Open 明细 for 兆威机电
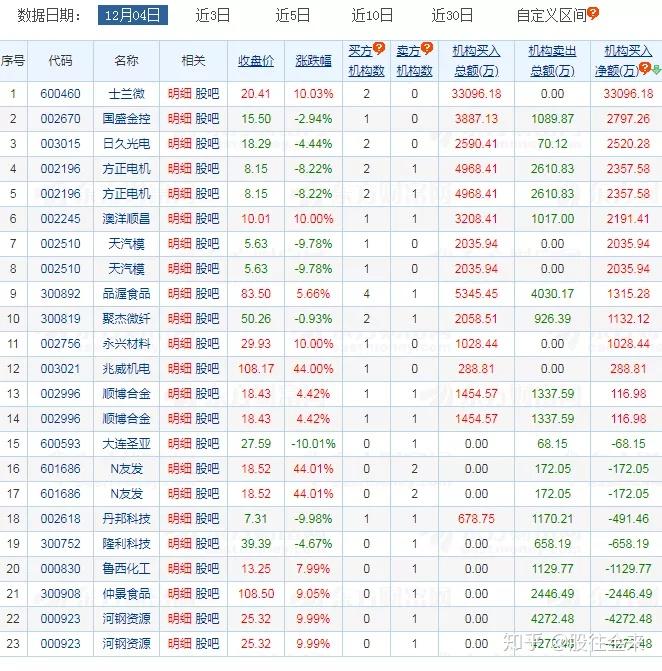The width and height of the screenshot is (662, 671). tap(180, 369)
